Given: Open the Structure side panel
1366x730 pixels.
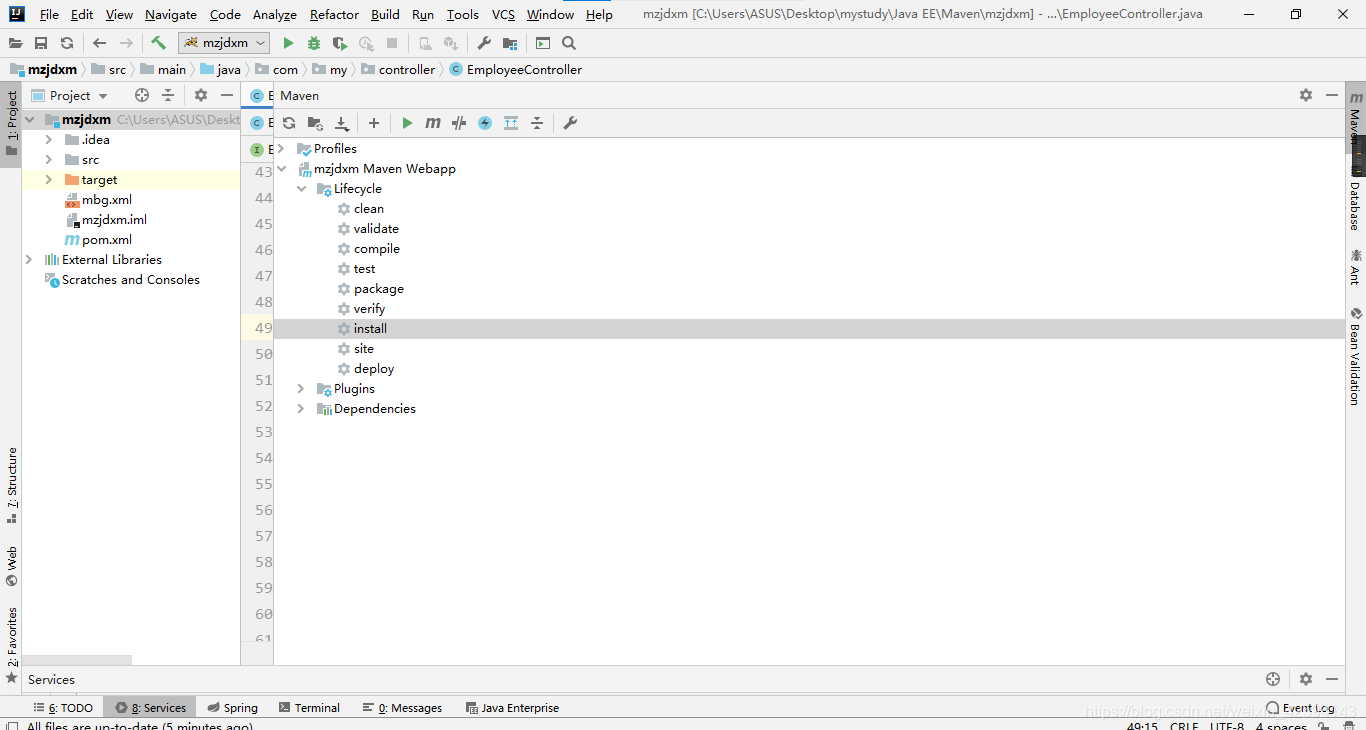Looking at the screenshot, I should pyautogui.click(x=11, y=486).
